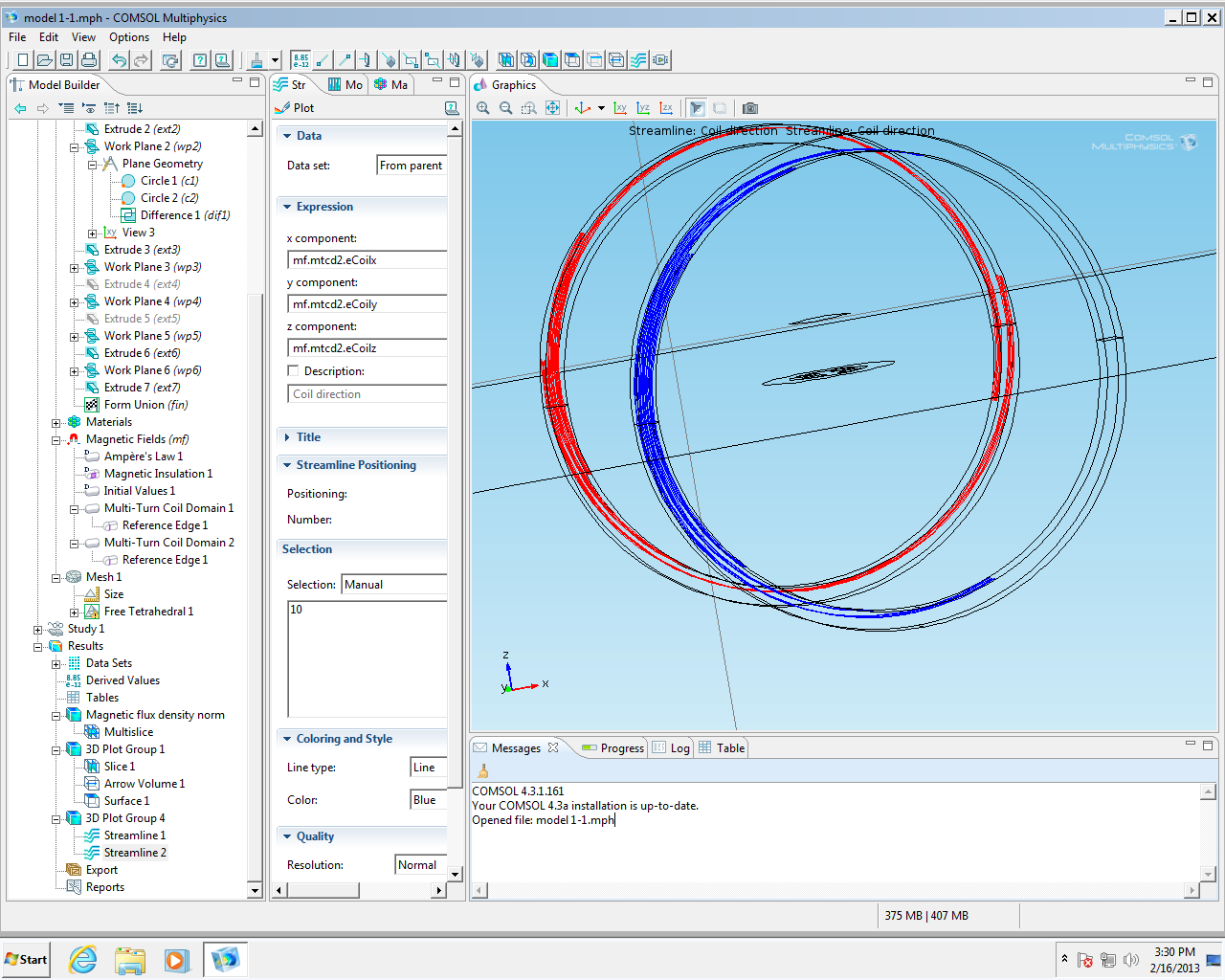The image size is (1225, 980).
Task: Click the settings panel horizontal scrollbar
Action: pyautogui.click(x=322, y=890)
